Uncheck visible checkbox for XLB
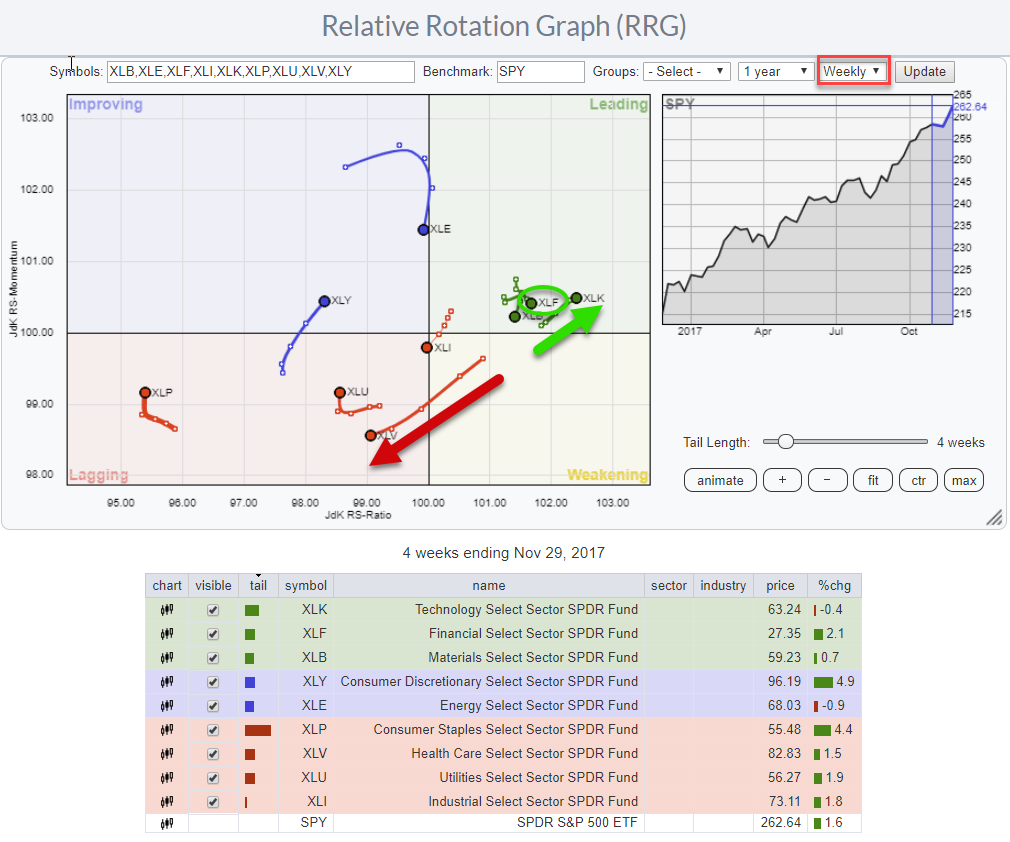The height and width of the screenshot is (842, 1010). click(213, 657)
